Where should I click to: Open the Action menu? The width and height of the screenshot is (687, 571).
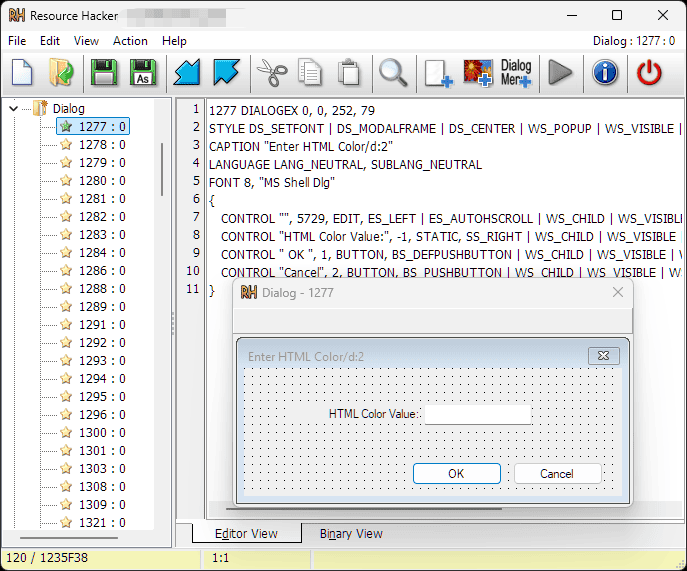130,41
